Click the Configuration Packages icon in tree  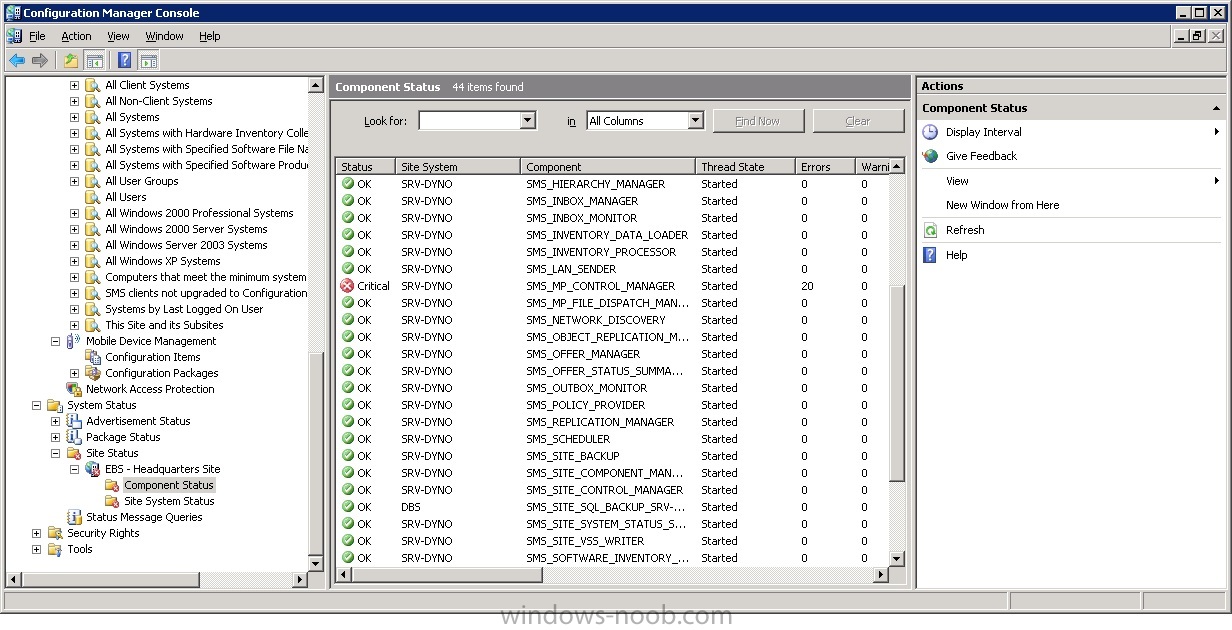click(x=93, y=373)
